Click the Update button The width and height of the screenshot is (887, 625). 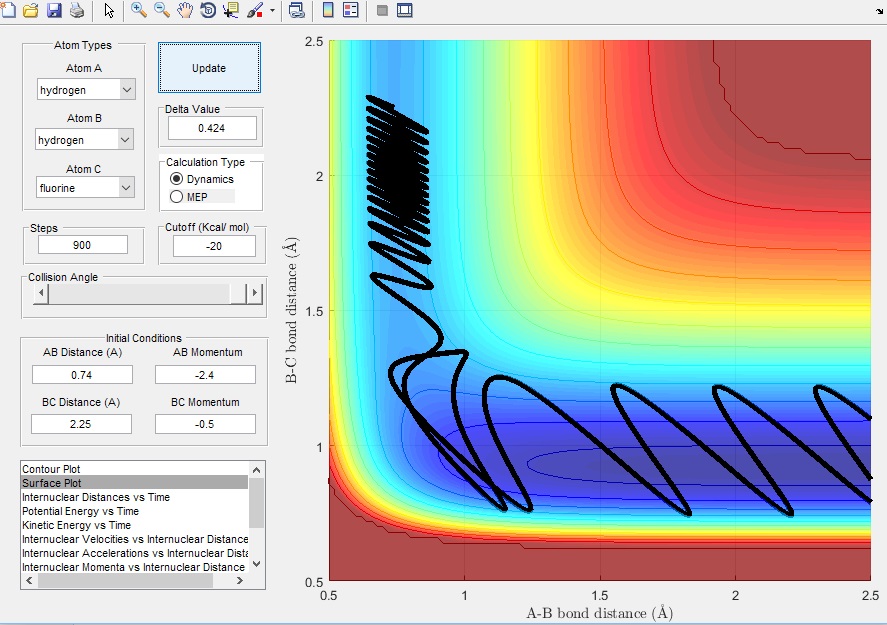pos(209,68)
